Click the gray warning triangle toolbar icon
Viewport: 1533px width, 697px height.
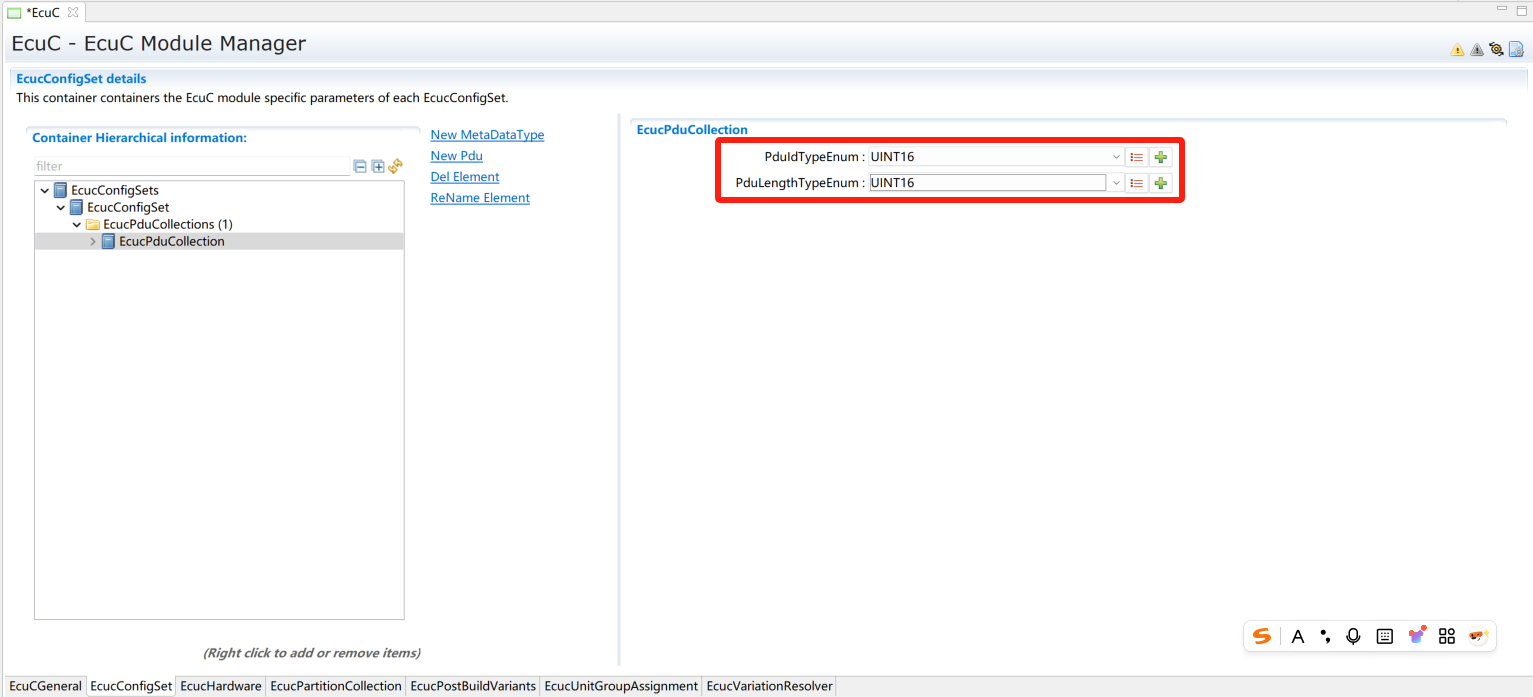pos(1476,50)
